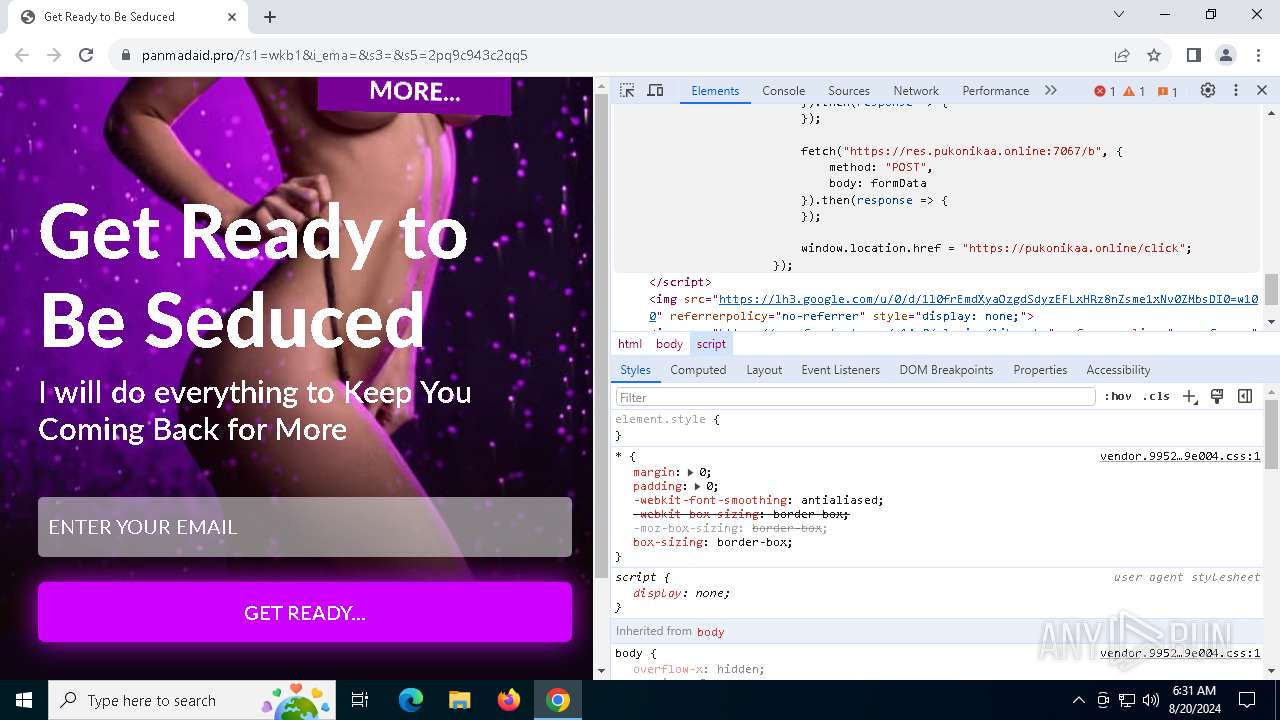Switch to the Sources tab
The height and width of the screenshot is (720, 1280).
click(848, 90)
